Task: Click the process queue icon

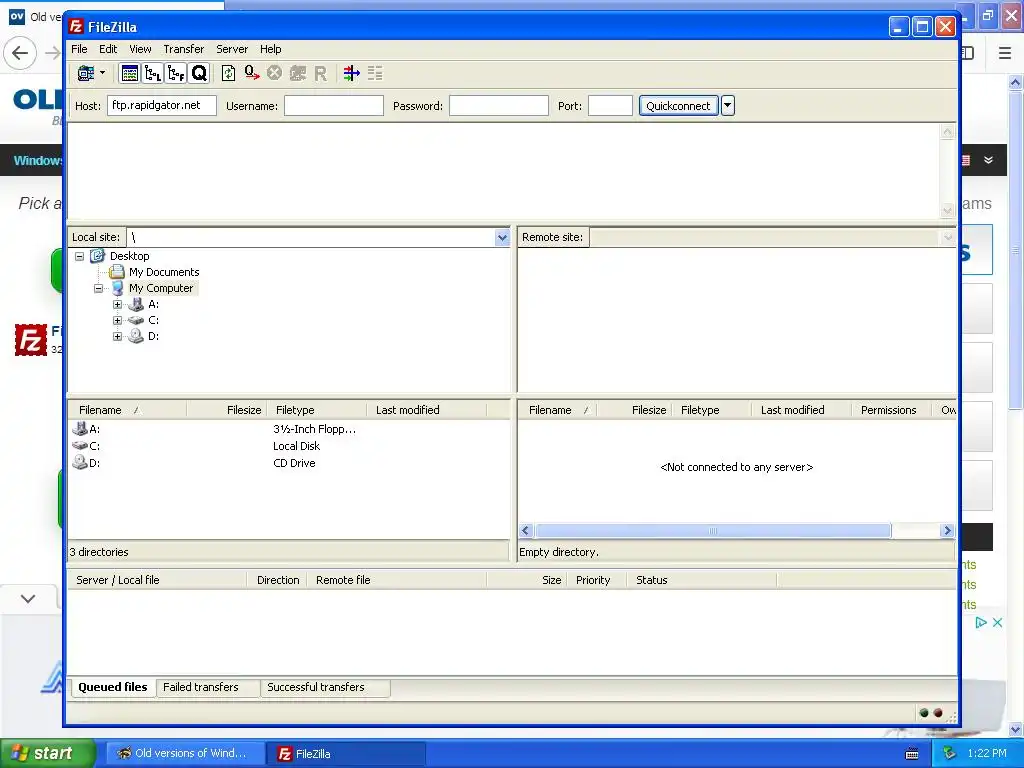Action: coord(251,73)
